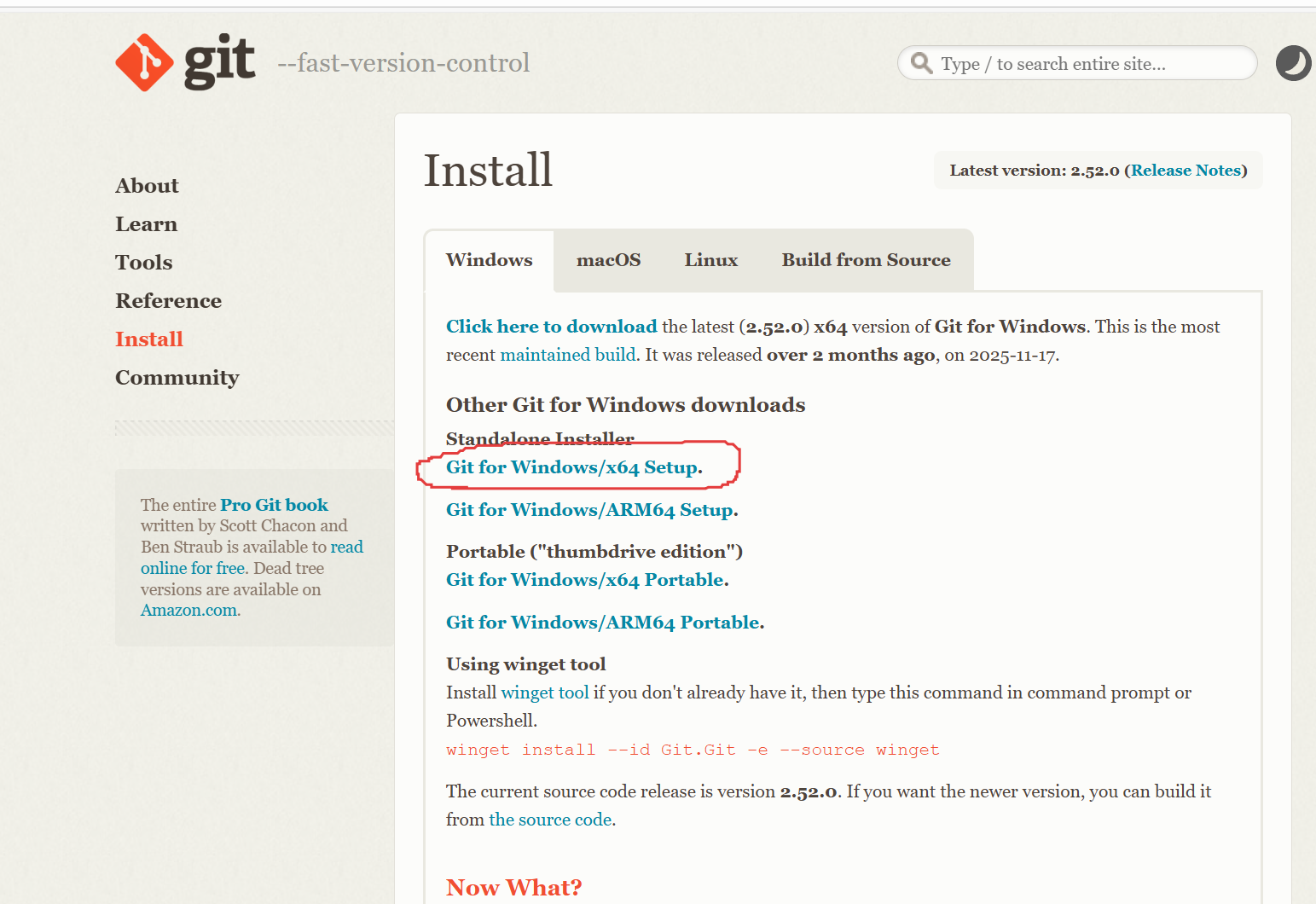The height and width of the screenshot is (904, 1316).
Task: Open the Pro Git book link
Action: [x=274, y=505]
